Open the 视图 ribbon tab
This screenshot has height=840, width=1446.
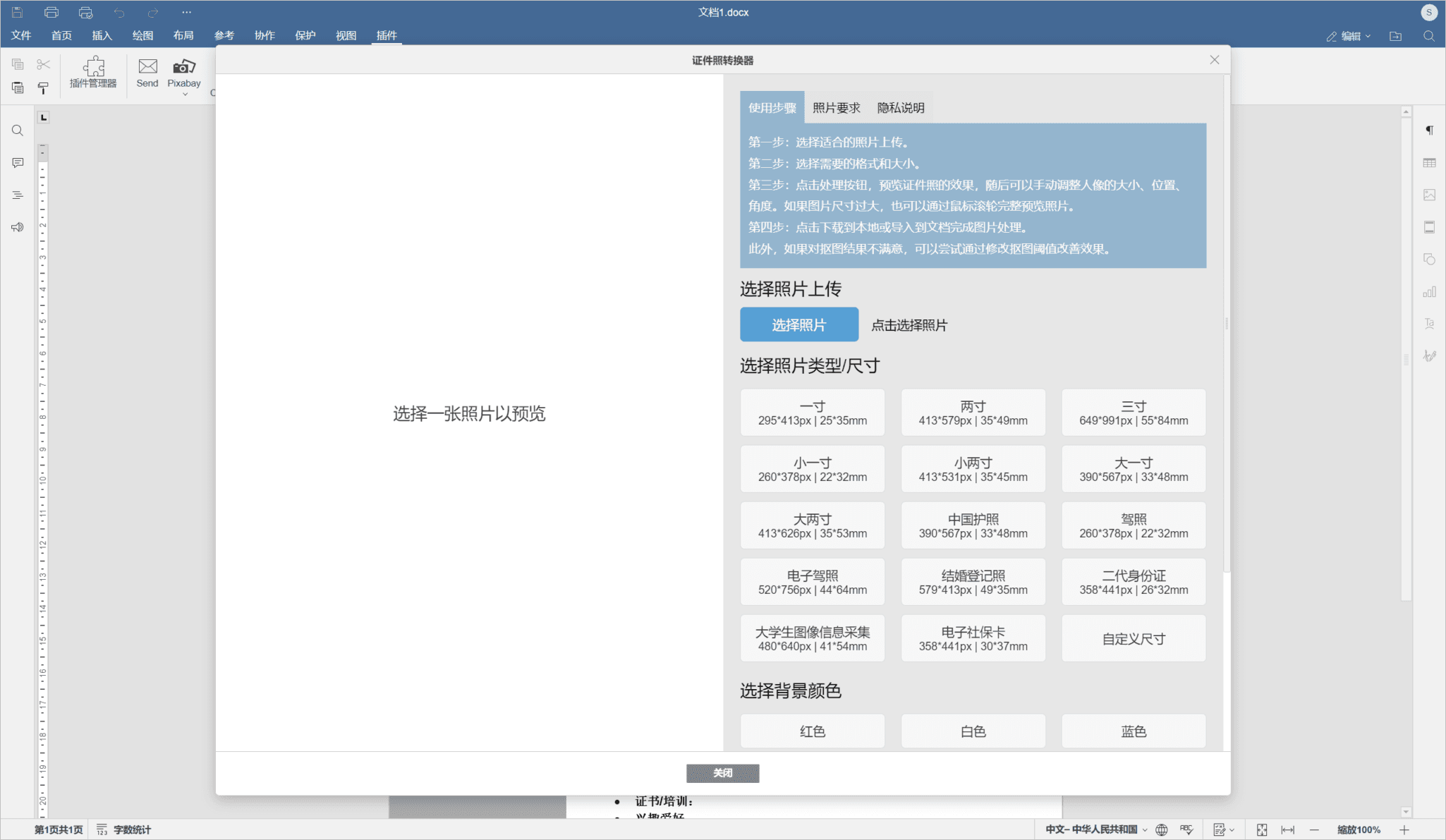coord(345,35)
